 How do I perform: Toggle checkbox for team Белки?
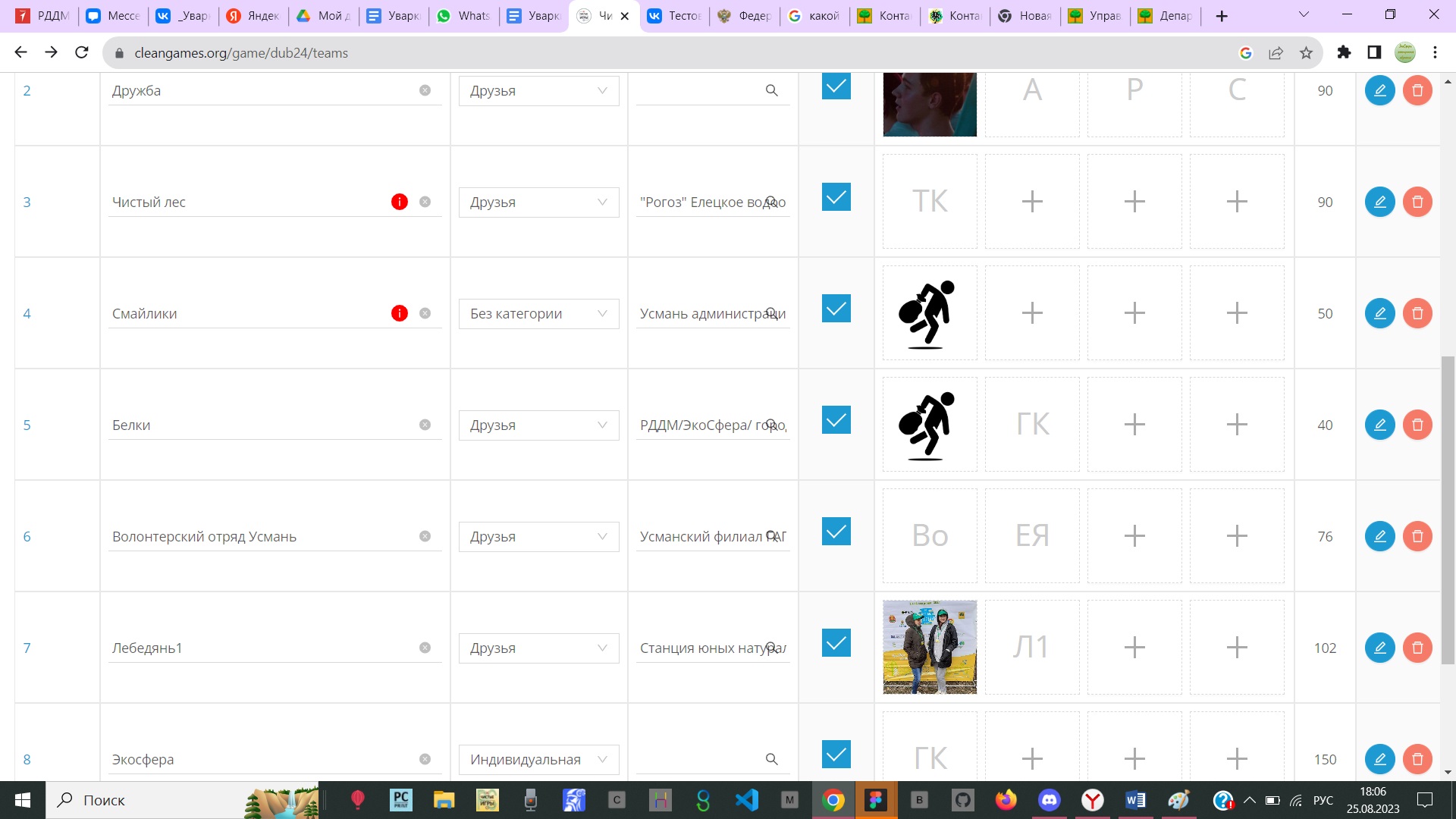[836, 420]
